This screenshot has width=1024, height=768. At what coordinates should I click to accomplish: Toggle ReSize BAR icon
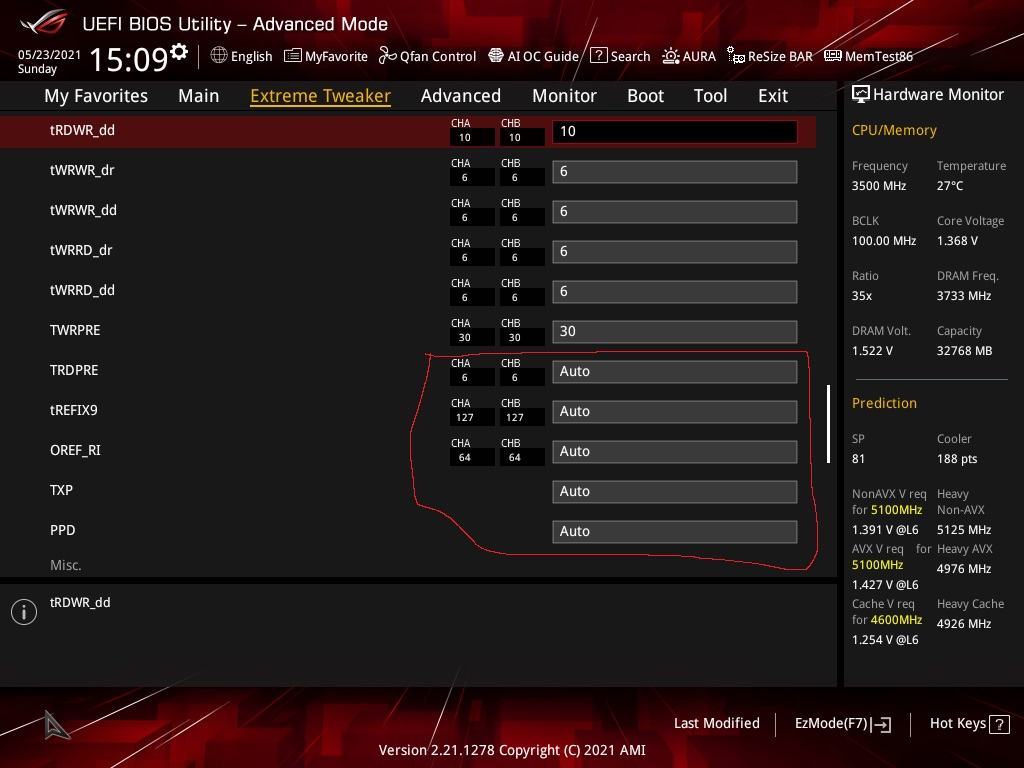(736, 56)
